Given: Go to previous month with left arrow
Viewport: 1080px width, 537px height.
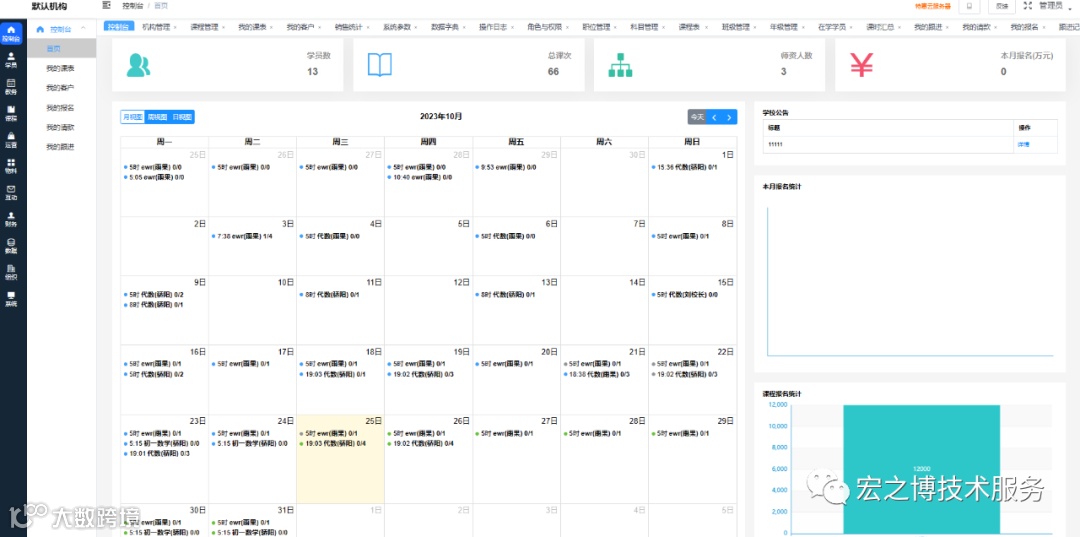Looking at the screenshot, I should point(714,117).
